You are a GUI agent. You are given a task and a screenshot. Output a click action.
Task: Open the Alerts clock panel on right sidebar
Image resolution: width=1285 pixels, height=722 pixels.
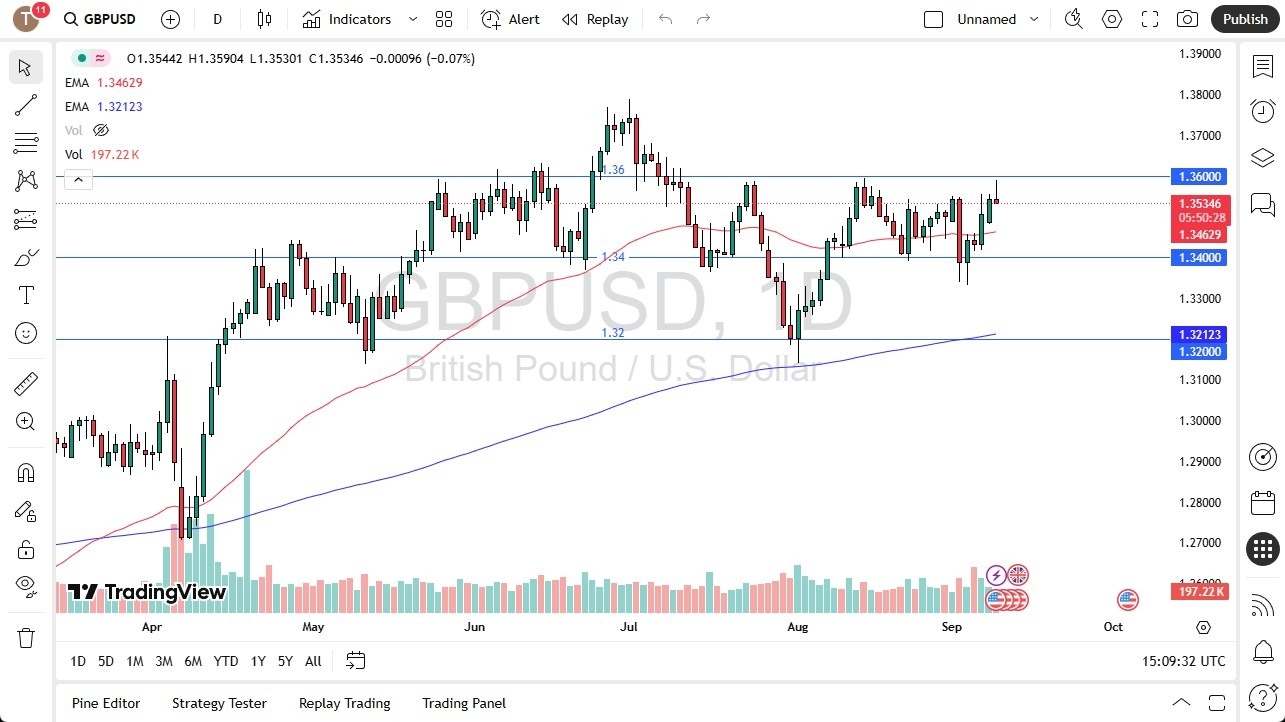click(1262, 111)
